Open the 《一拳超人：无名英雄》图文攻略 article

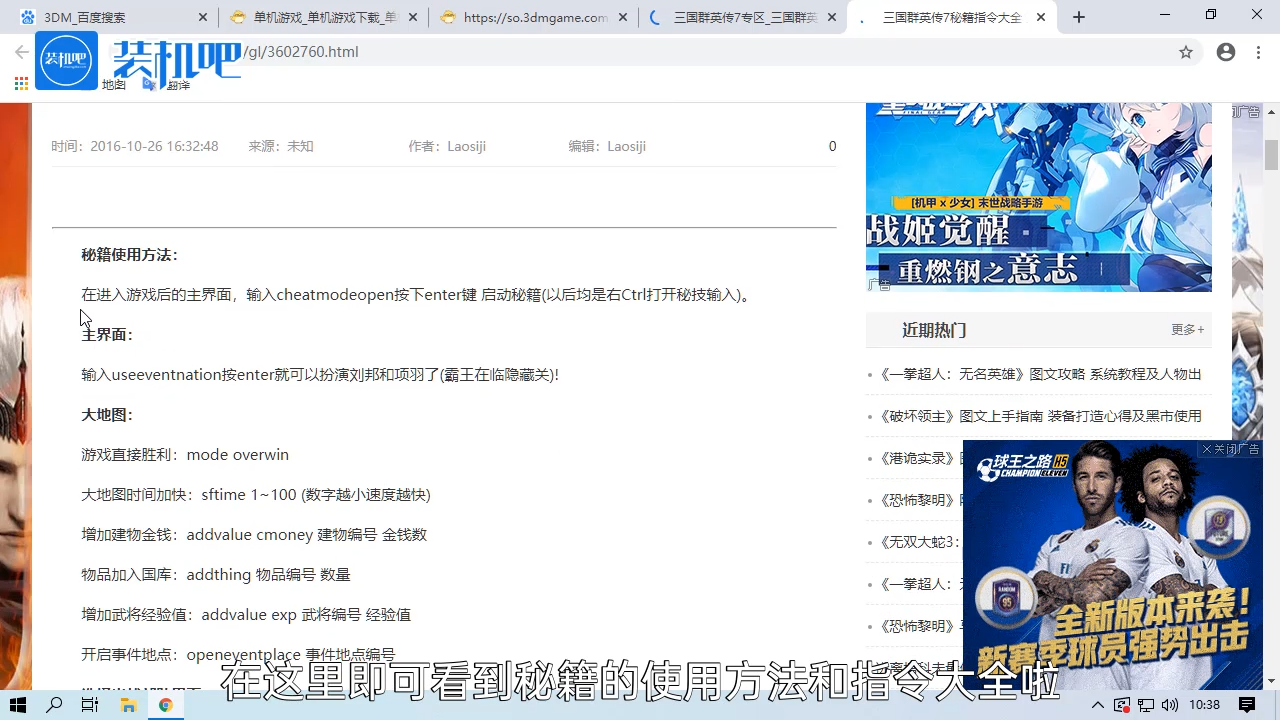coord(1040,373)
